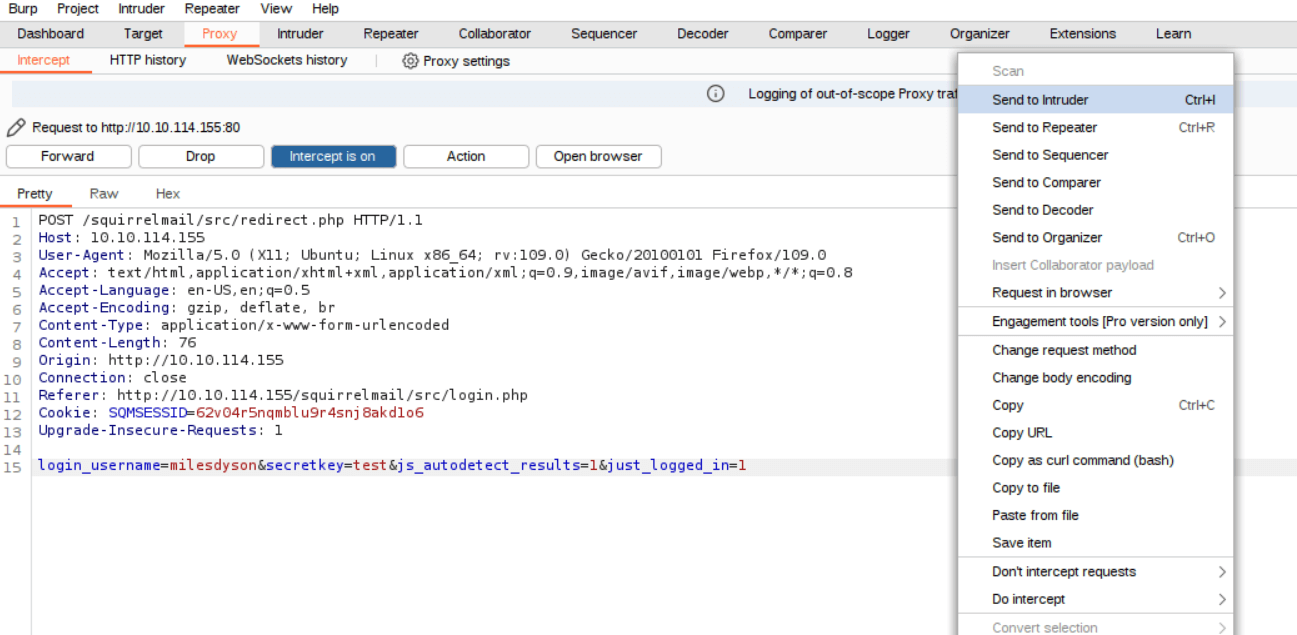The width and height of the screenshot is (1297, 635).
Task: Switch to the HTTP history tab
Action: [148, 60]
